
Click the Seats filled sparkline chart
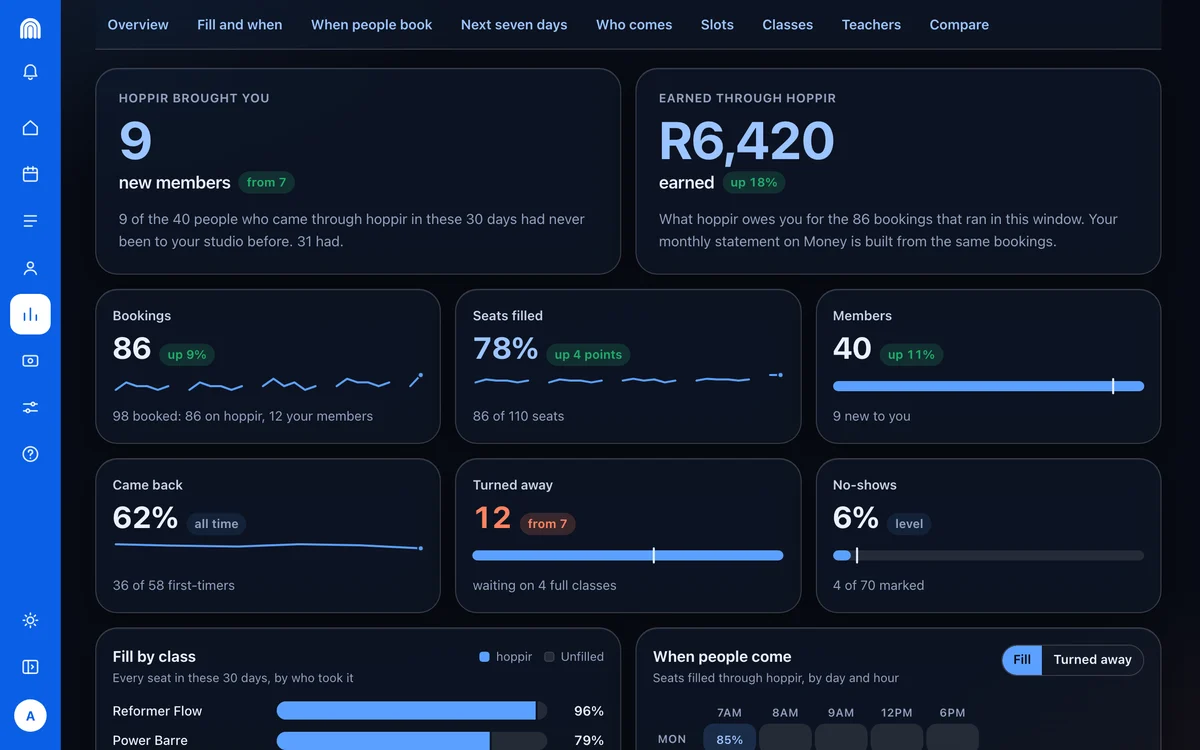(x=628, y=379)
